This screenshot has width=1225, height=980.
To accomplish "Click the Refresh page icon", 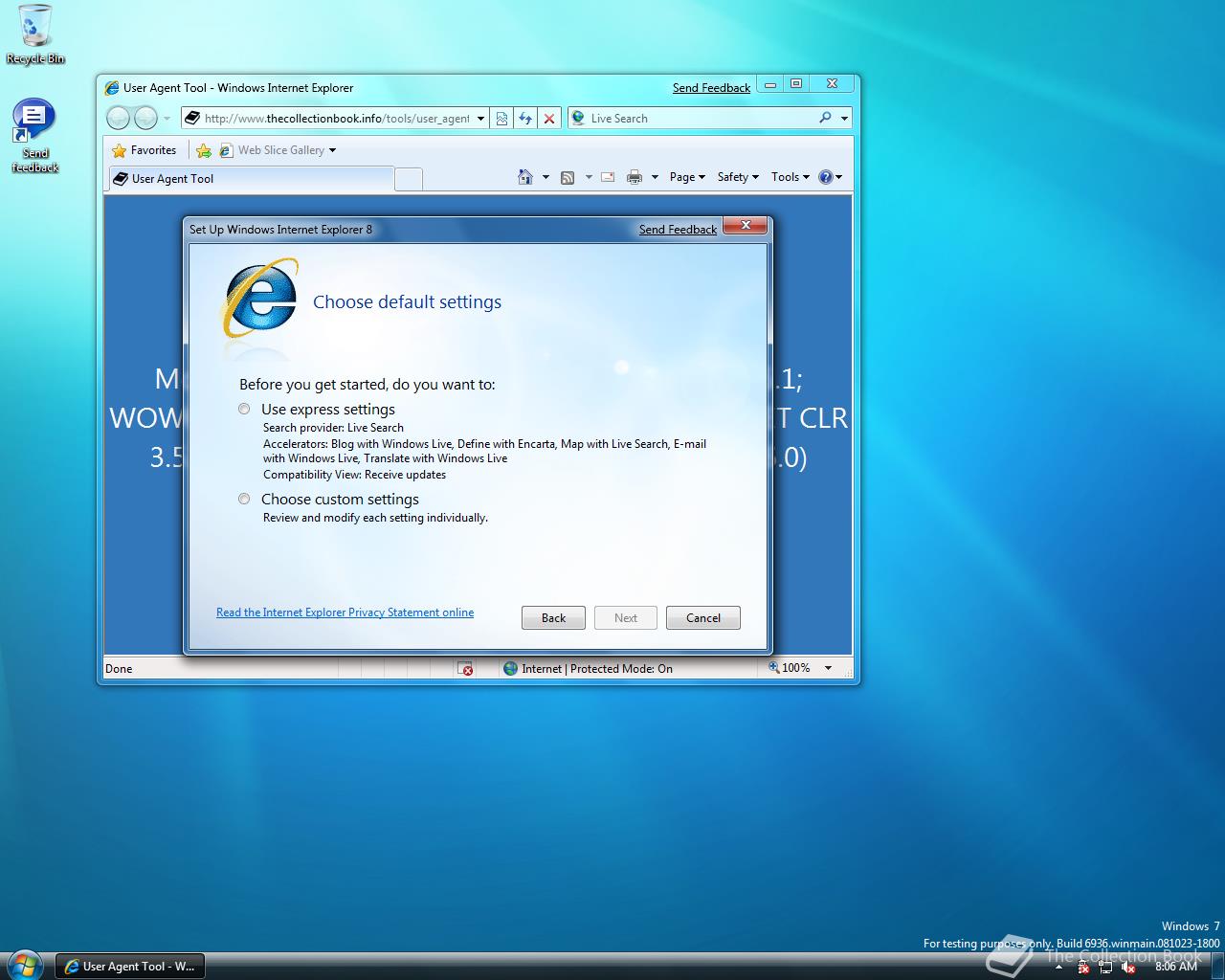I will point(525,119).
